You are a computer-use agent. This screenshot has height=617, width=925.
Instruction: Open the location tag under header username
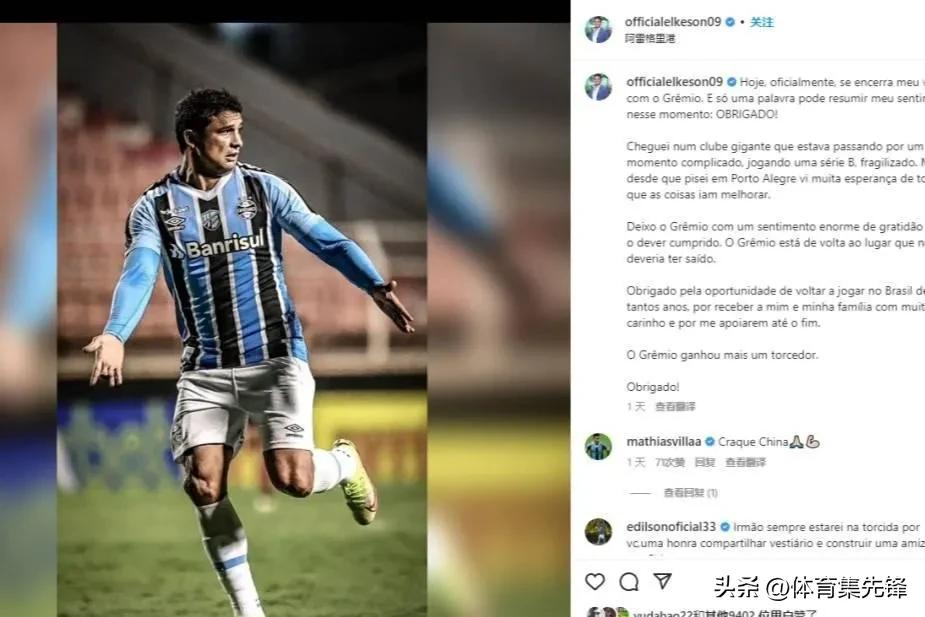pos(650,38)
